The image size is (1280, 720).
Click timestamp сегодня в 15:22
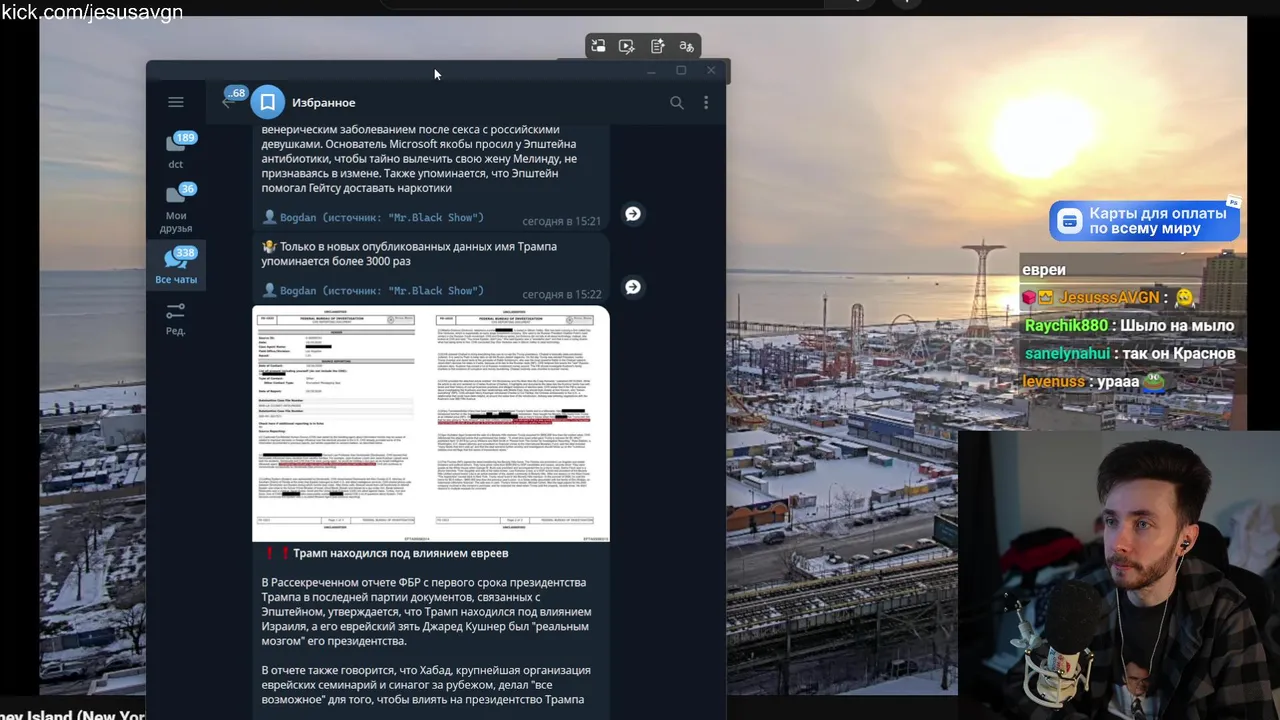point(562,294)
